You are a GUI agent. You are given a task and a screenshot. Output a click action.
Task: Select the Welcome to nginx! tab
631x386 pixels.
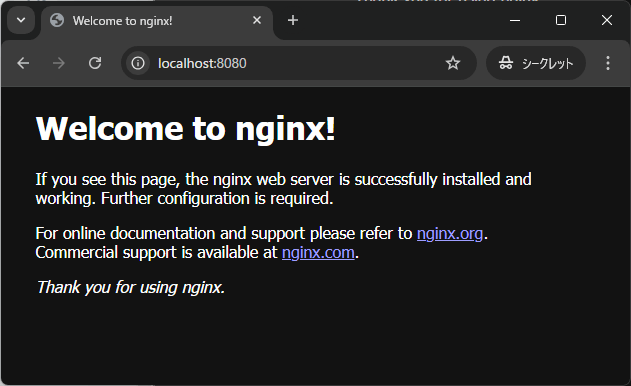click(157, 21)
